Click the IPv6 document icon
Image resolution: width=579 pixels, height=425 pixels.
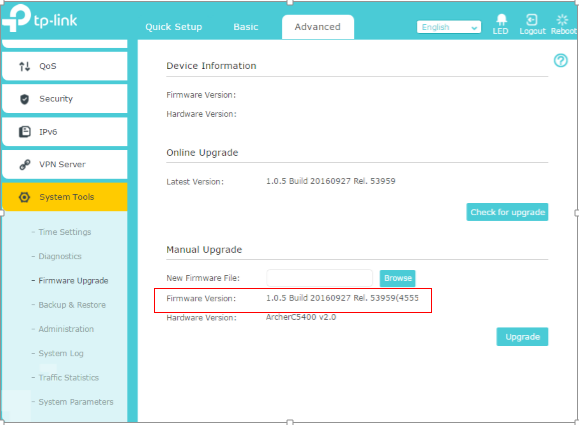pyautogui.click(x=24, y=132)
